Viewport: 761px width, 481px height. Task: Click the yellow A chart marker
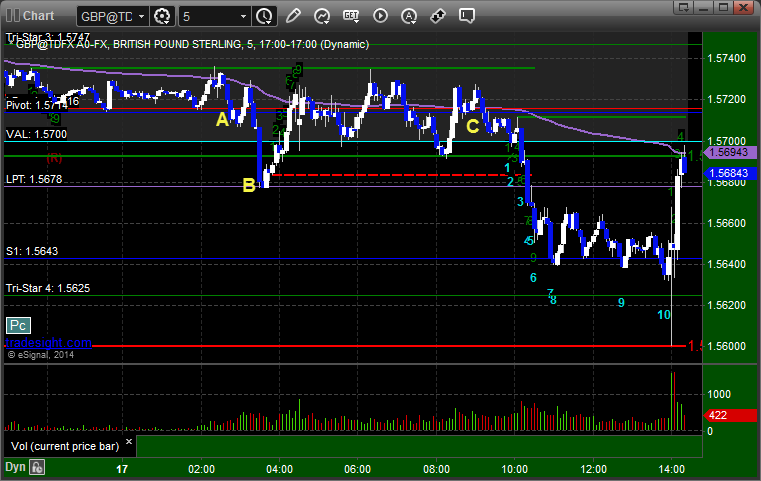(x=222, y=119)
